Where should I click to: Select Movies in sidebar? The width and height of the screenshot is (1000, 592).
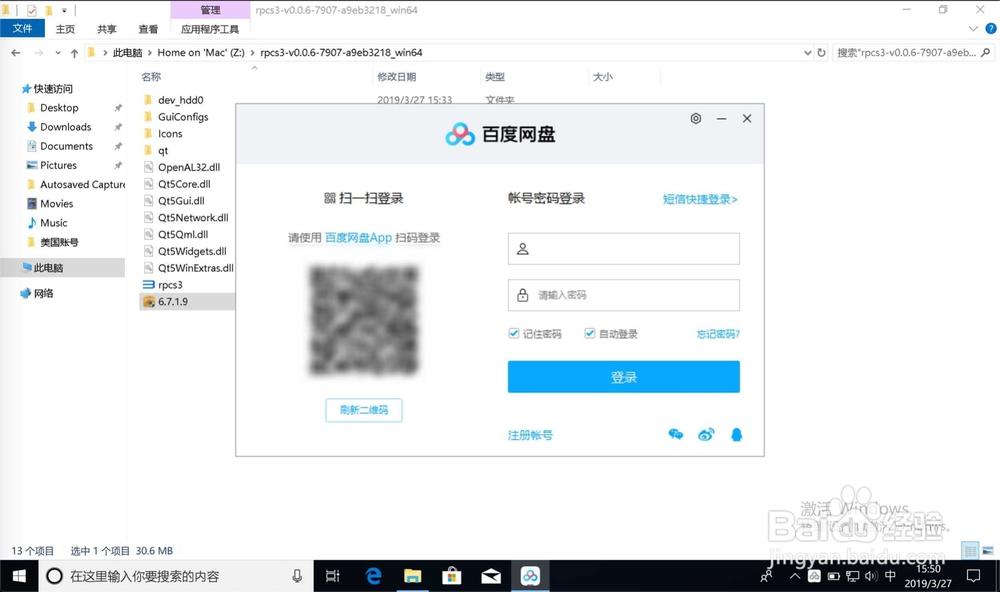click(x=57, y=204)
